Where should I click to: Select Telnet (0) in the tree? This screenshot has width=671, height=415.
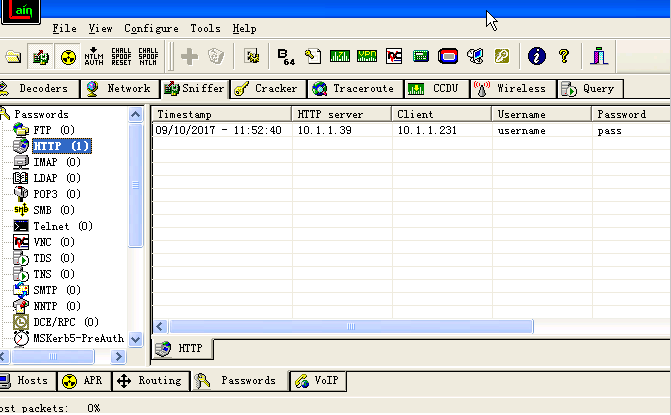pos(63,226)
